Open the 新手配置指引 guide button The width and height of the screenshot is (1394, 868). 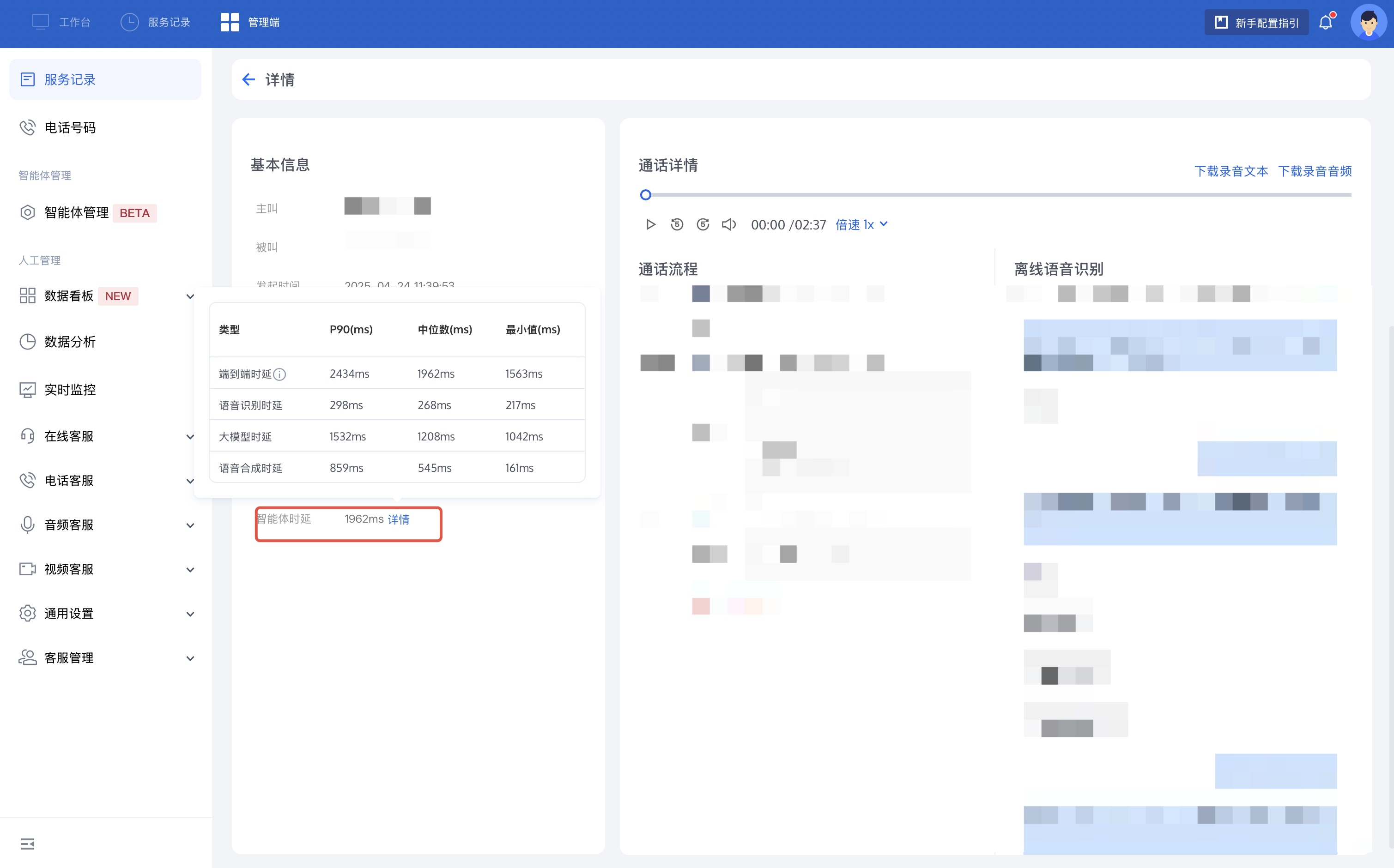tap(1256, 22)
